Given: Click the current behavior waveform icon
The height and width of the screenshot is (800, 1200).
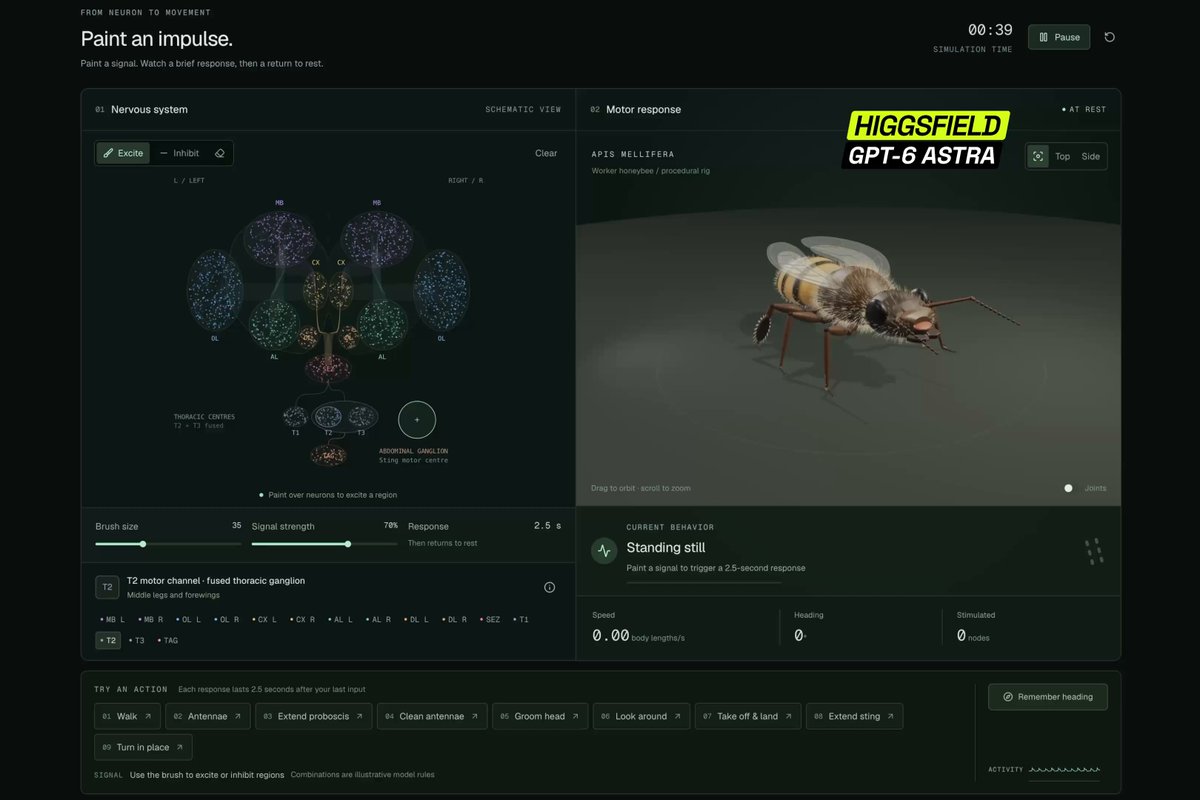Looking at the screenshot, I should click(604, 551).
